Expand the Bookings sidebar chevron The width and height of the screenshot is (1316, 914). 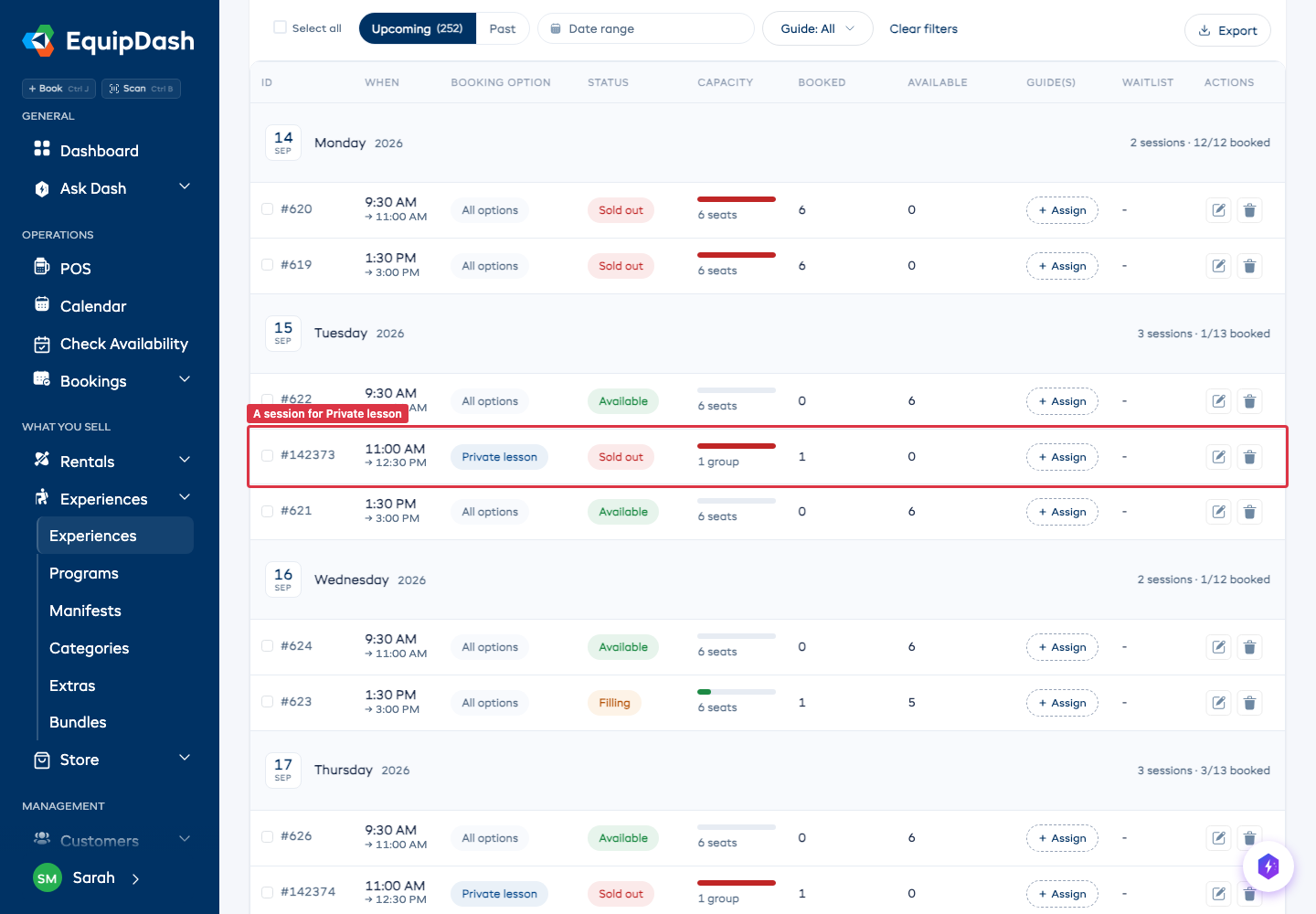click(185, 379)
